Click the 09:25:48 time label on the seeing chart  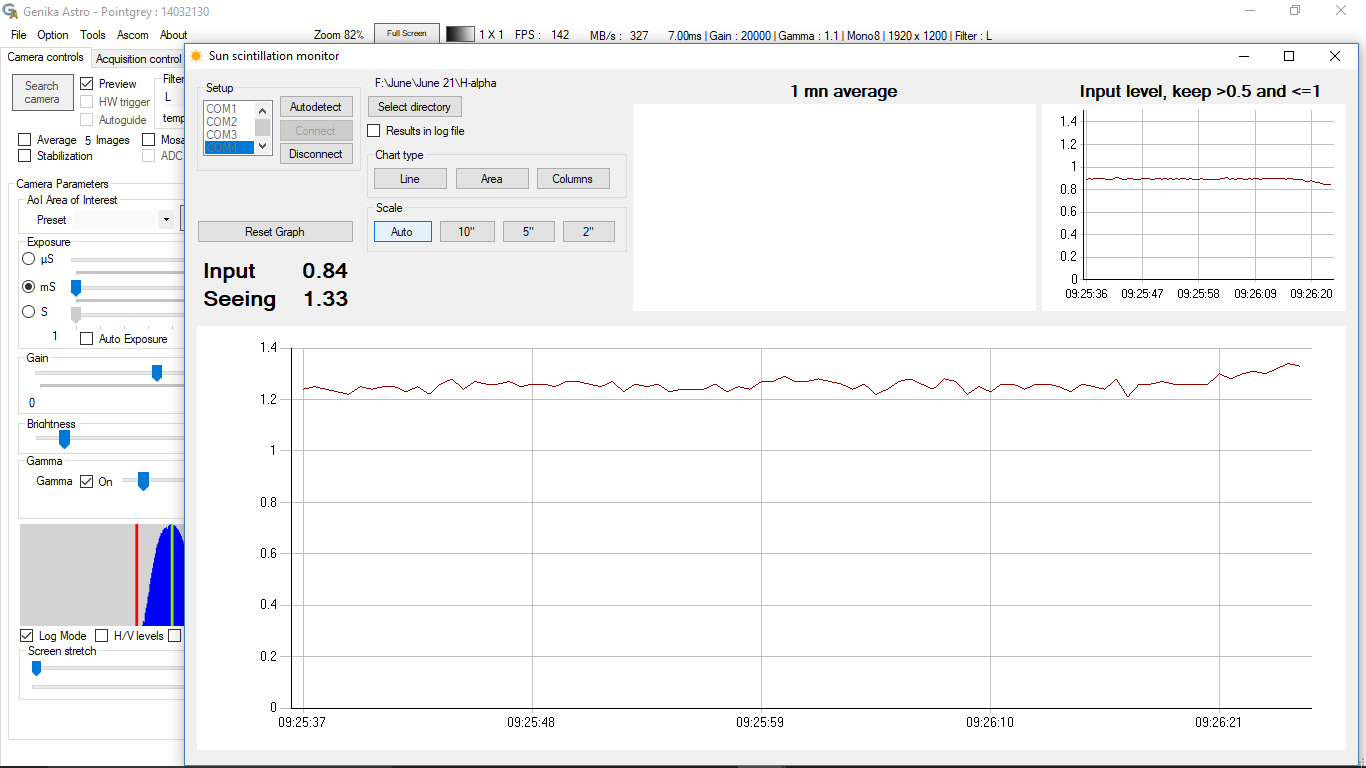pos(532,721)
